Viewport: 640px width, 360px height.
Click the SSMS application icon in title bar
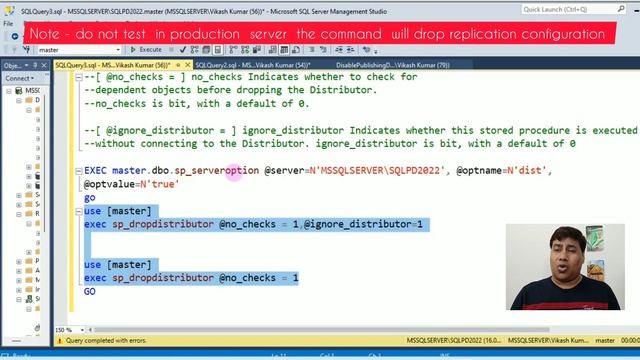9,11
